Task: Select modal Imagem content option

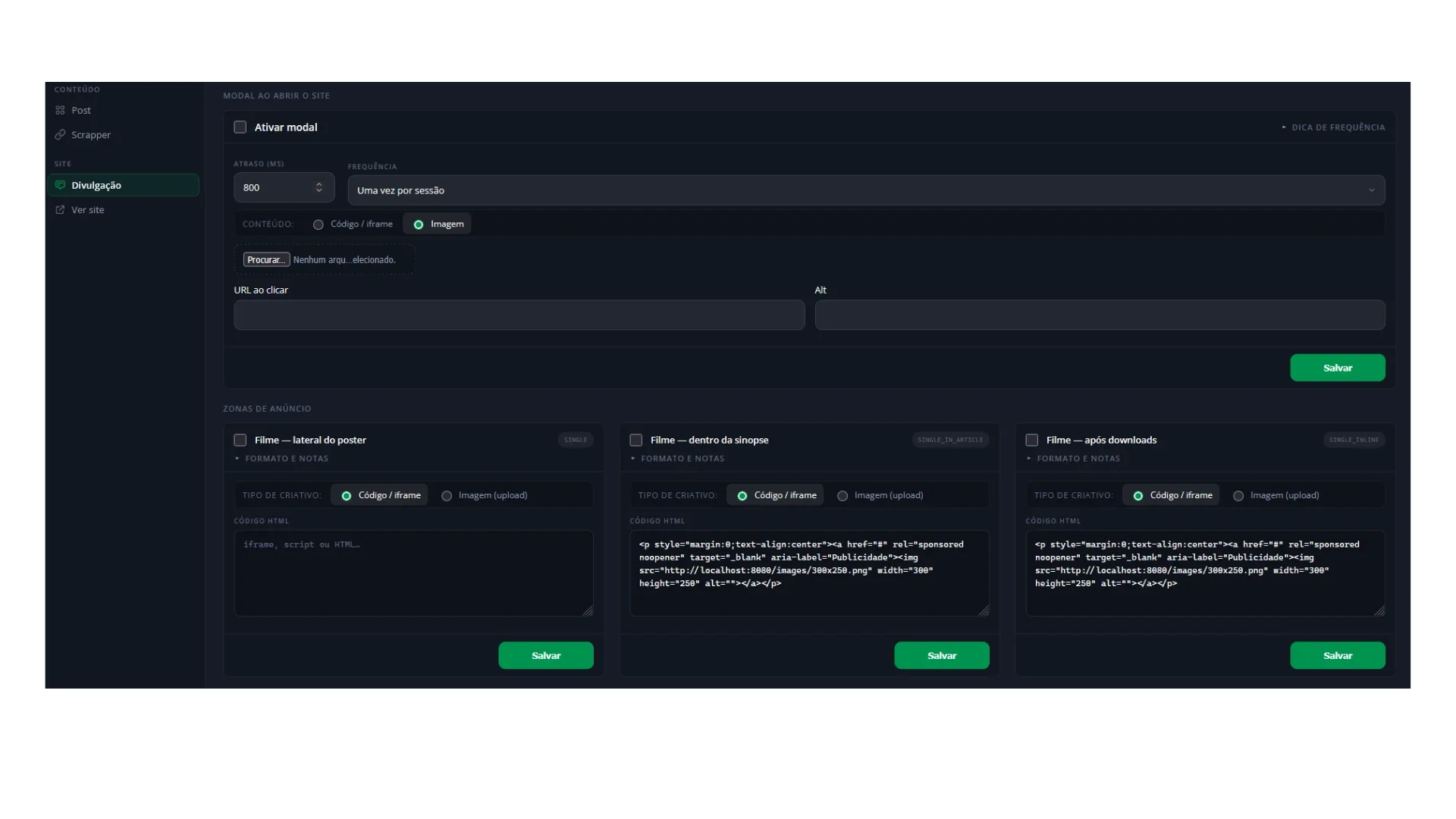Action: tap(438, 224)
